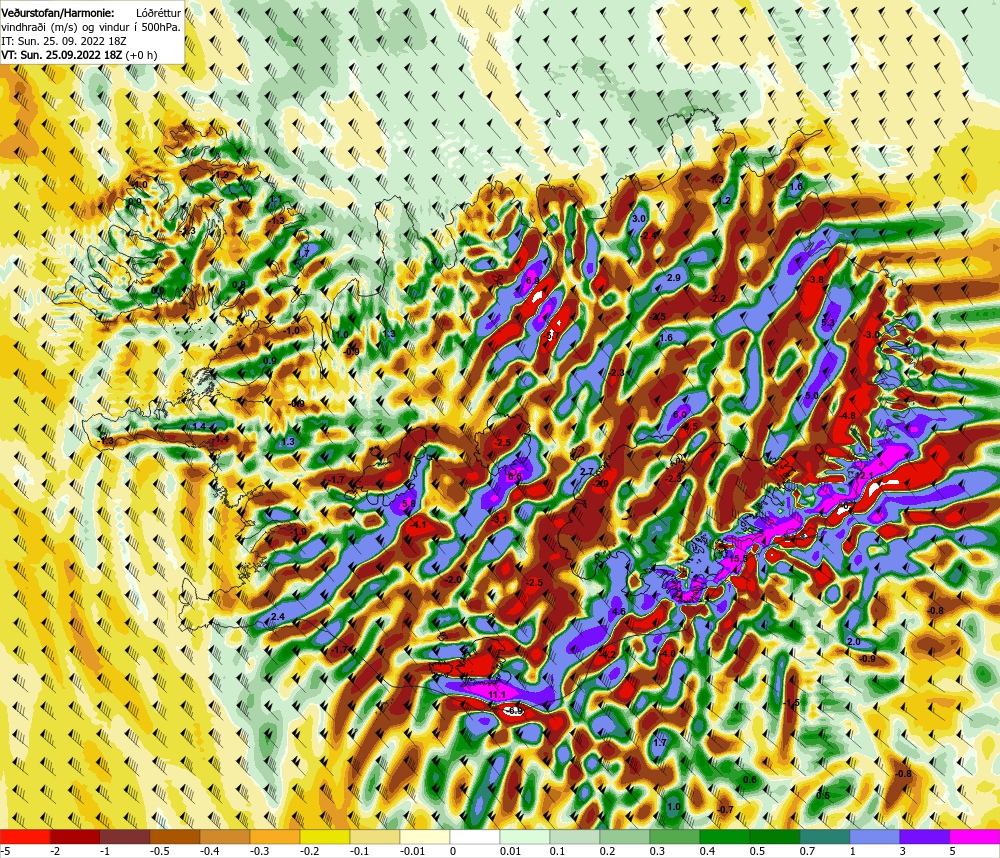Click the brown legend swatch above -0.5
This screenshot has height=858, width=1000.
pyautogui.click(x=175, y=836)
